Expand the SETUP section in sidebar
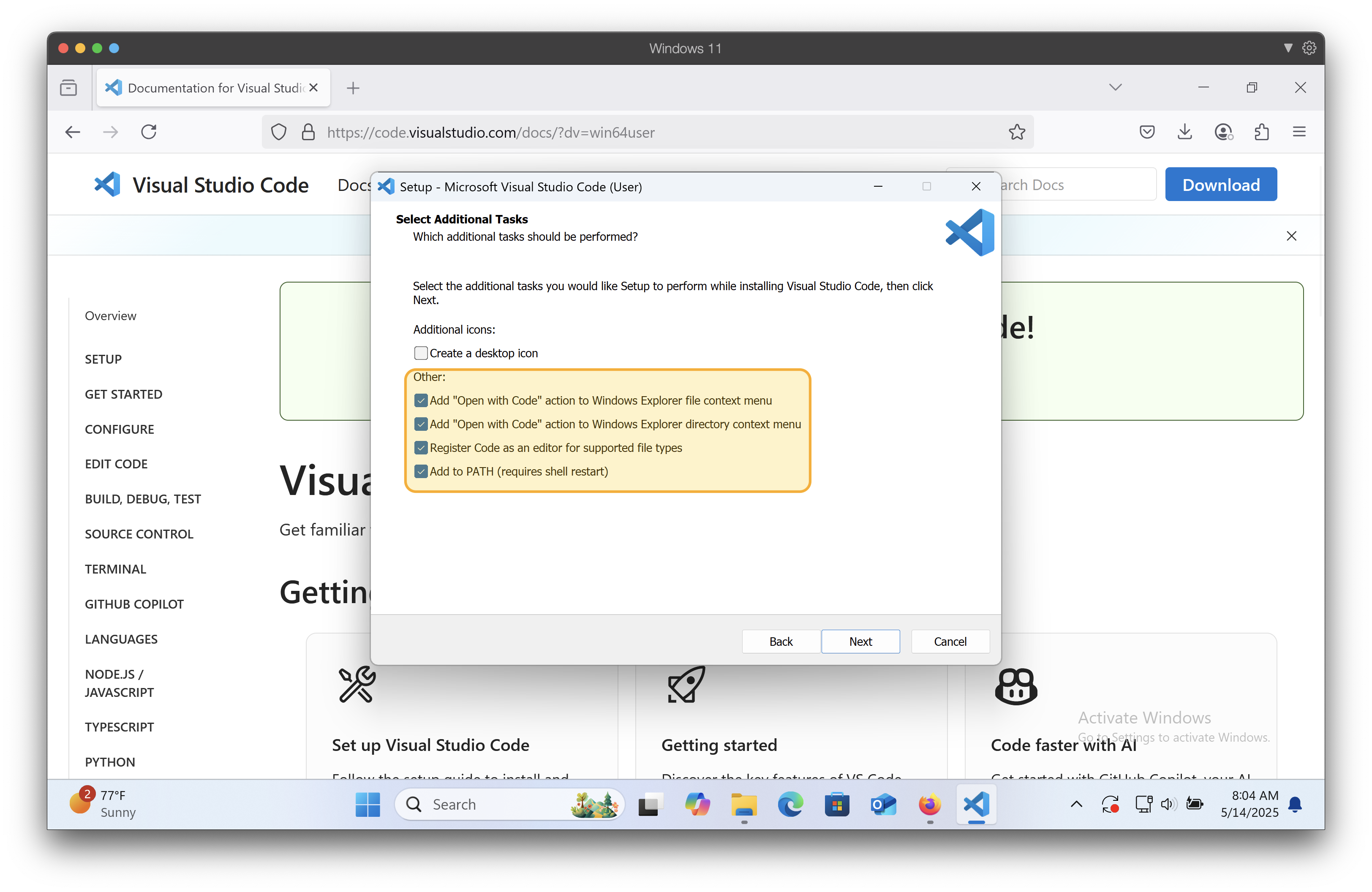Screen dimensions: 1372x892 (103, 359)
